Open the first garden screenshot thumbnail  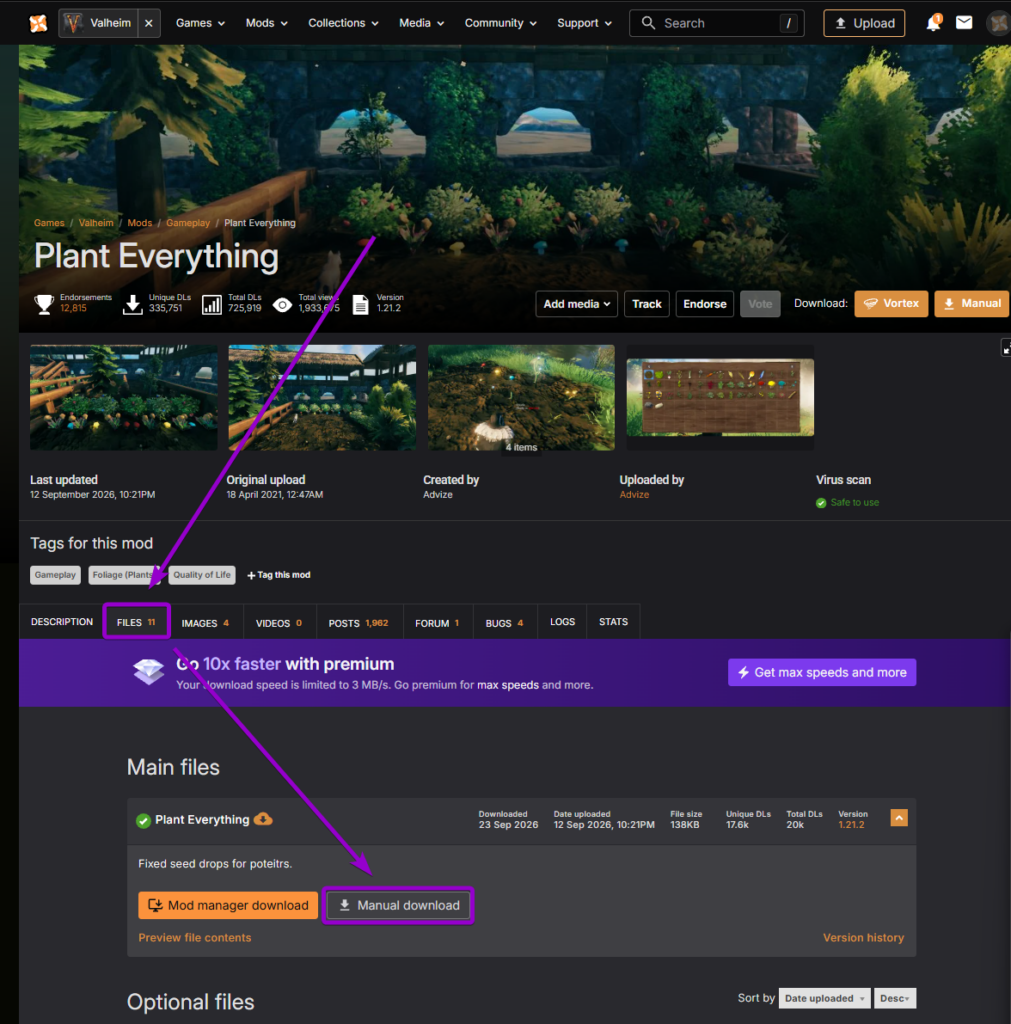coord(123,397)
